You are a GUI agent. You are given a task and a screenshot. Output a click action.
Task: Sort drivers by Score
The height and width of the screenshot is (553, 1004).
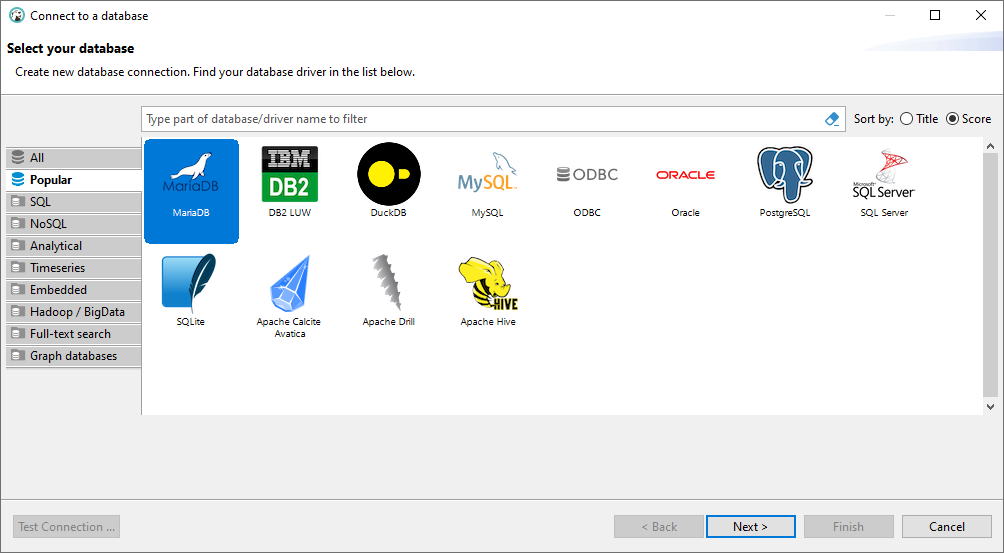click(x=952, y=119)
